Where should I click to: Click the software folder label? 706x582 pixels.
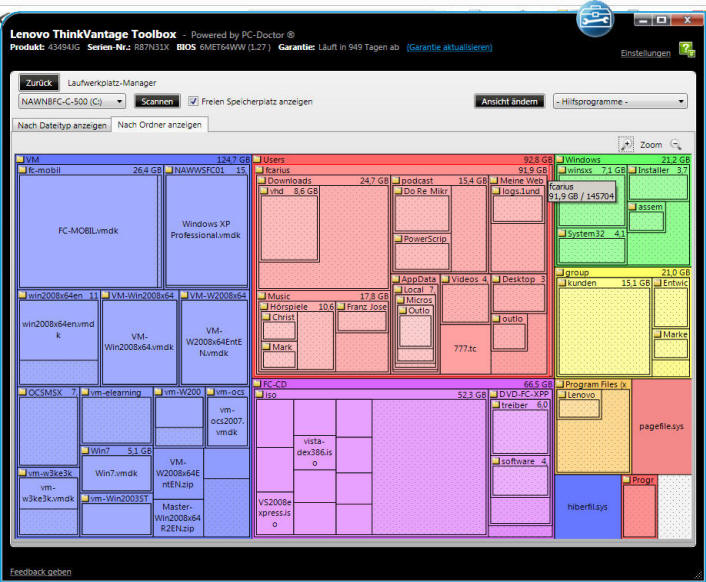coord(518,461)
